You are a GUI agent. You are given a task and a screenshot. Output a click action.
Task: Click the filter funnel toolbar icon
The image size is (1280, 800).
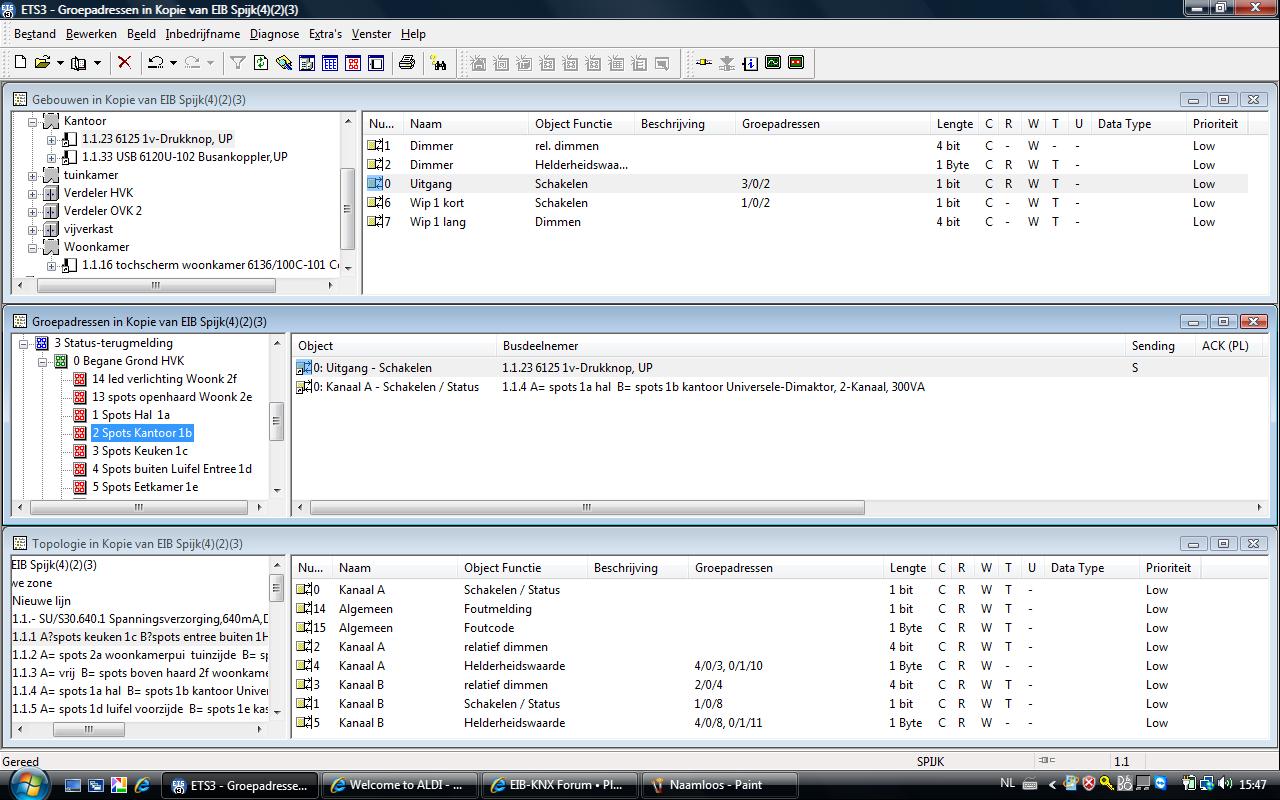coord(237,63)
